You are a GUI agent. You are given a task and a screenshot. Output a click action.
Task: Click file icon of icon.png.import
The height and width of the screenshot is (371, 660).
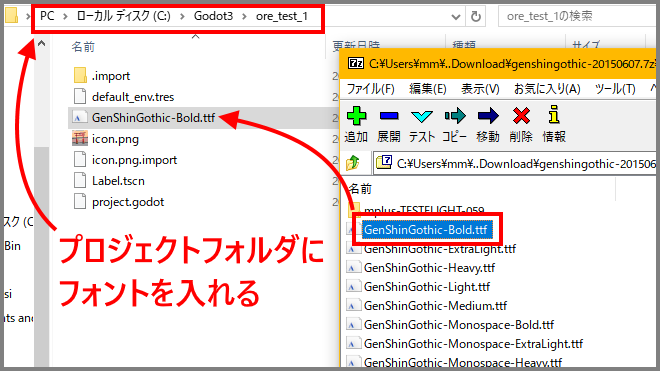(x=80, y=160)
